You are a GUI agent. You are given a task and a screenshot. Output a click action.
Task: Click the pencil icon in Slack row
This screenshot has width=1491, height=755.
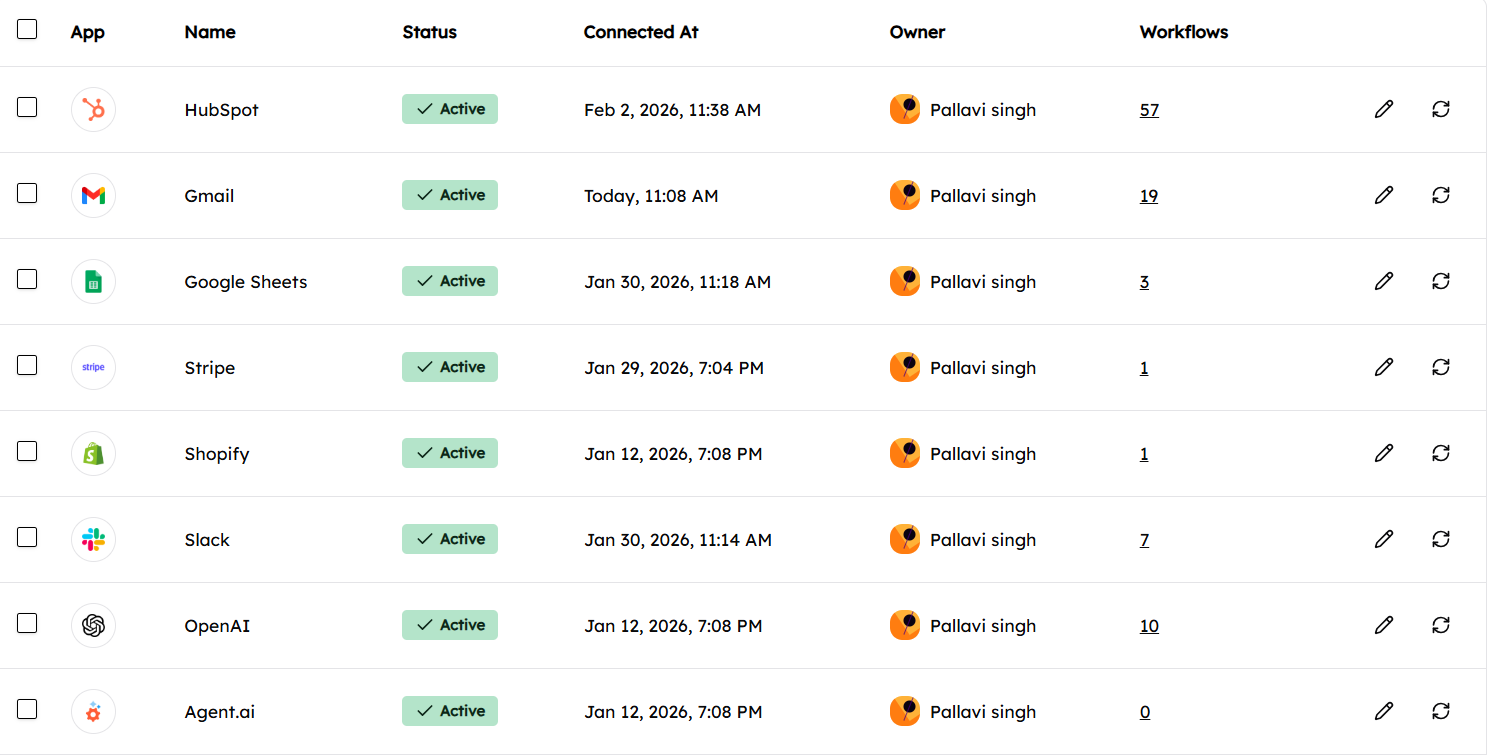(x=1383, y=539)
